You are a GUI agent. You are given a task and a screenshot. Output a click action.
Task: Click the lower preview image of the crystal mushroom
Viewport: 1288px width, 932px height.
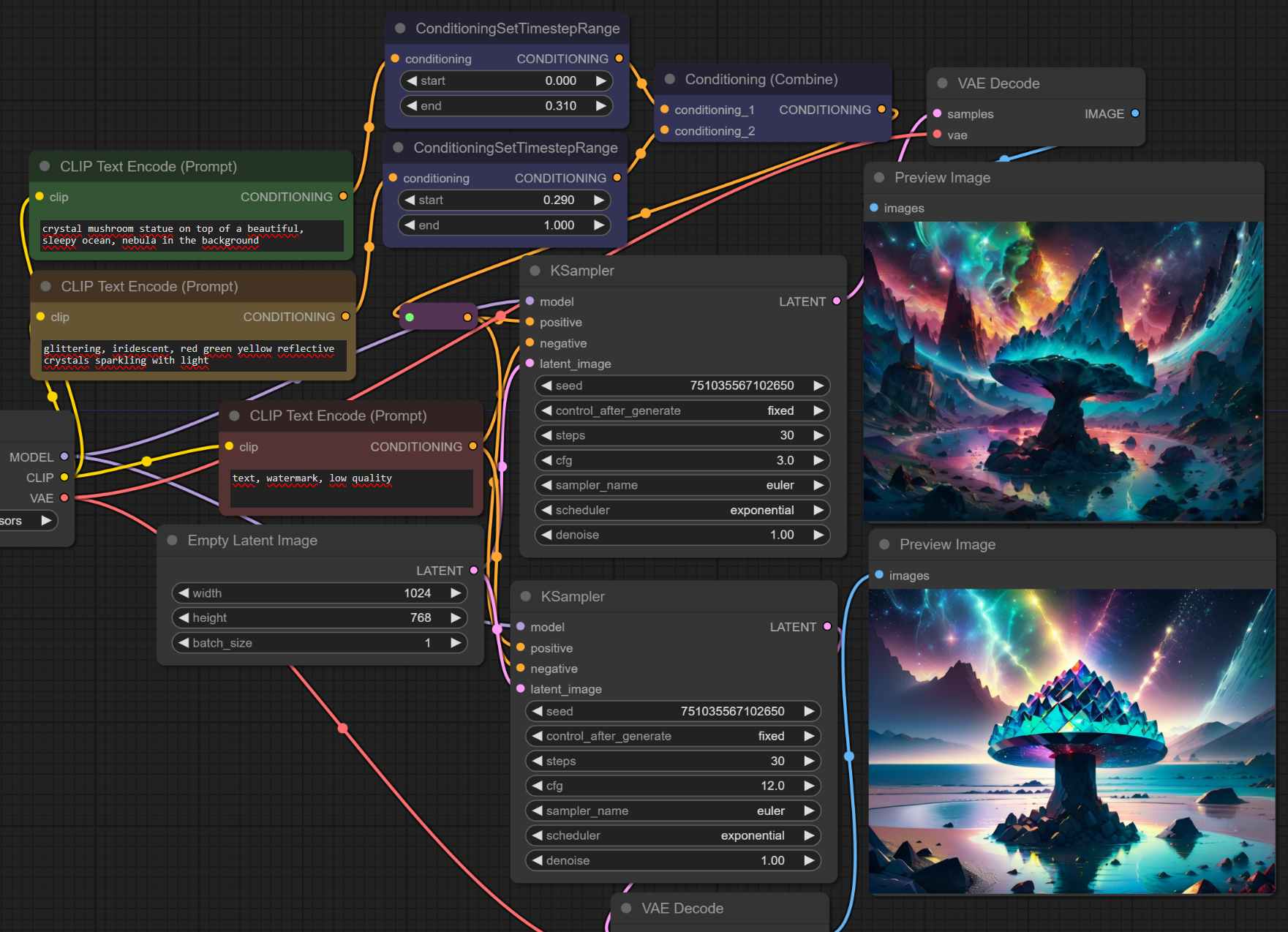tap(1072, 740)
